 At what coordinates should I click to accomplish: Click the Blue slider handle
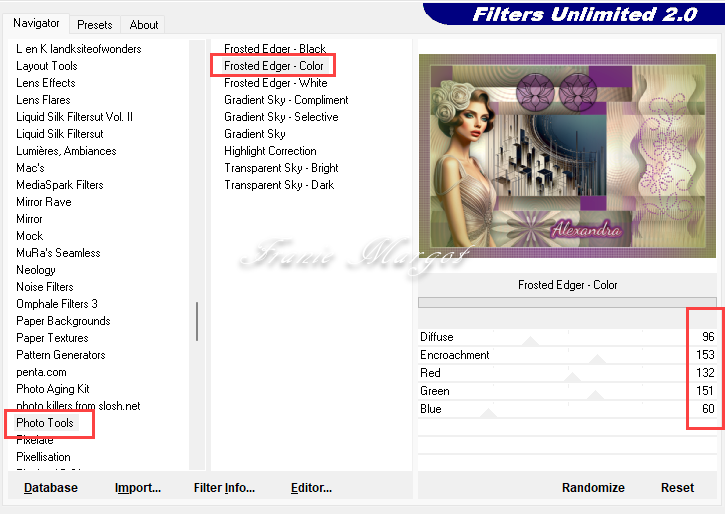pyautogui.click(x=488, y=413)
